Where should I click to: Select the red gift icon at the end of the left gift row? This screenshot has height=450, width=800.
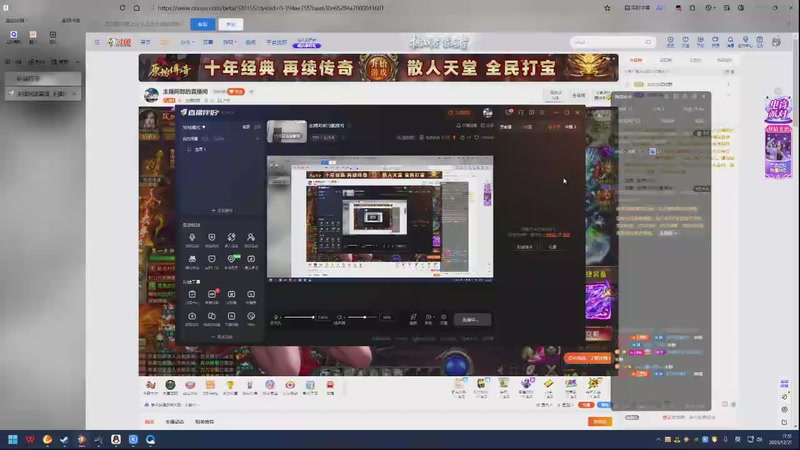coord(330,387)
